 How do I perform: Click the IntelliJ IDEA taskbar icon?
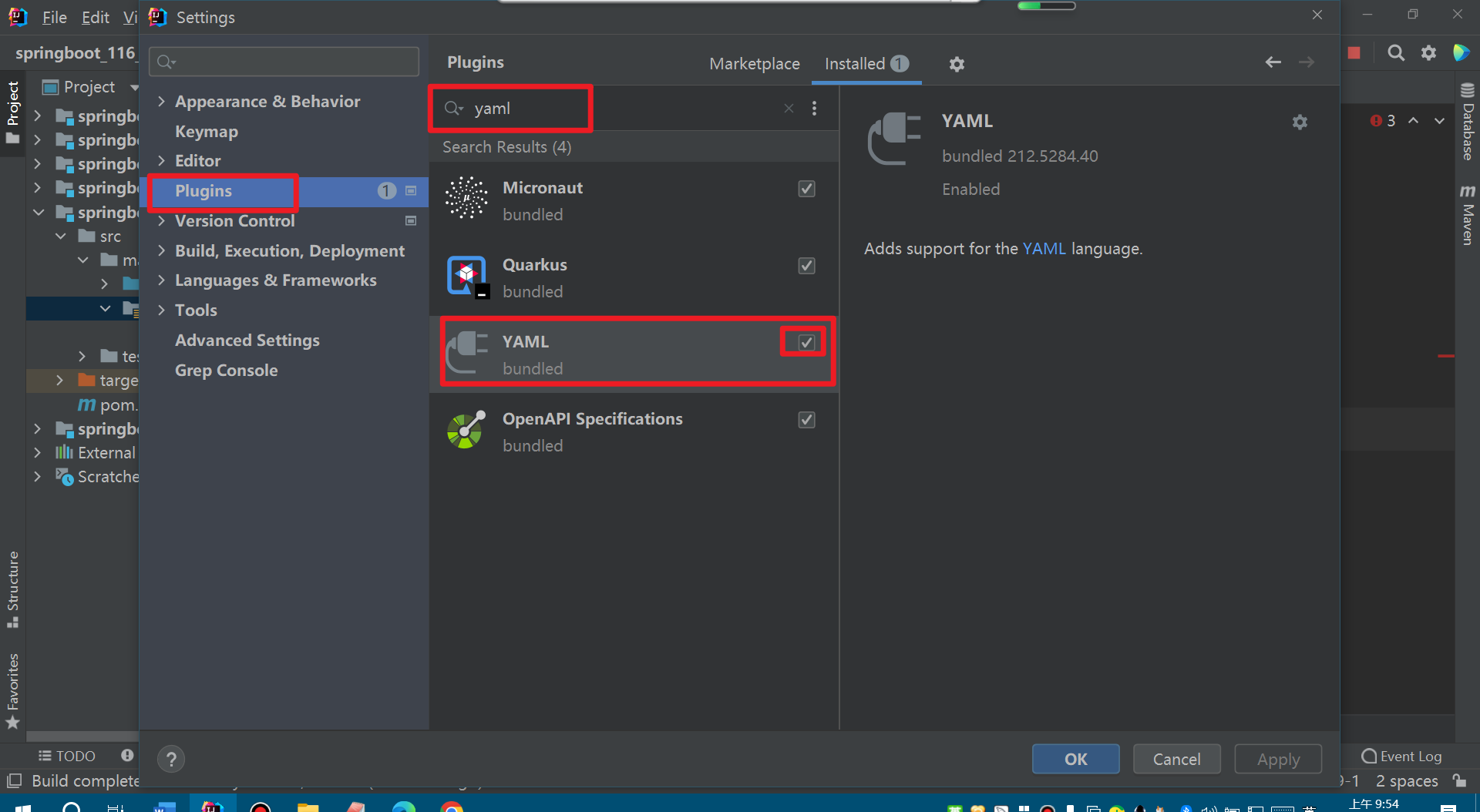point(212,807)
